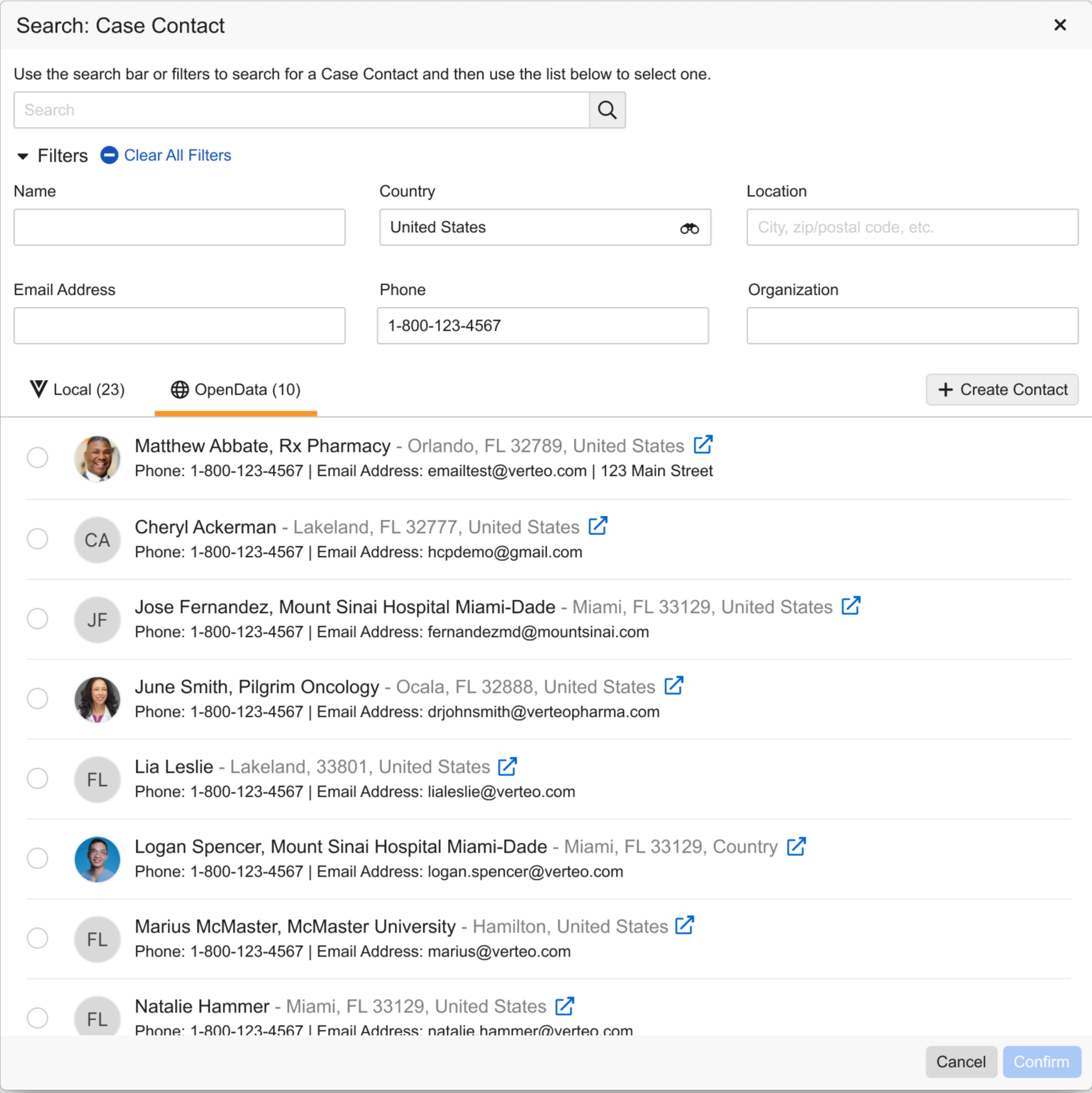Choose the Lia Leslie radio button
This screenshot has height=1093, width=1092.
click(38, 779)
